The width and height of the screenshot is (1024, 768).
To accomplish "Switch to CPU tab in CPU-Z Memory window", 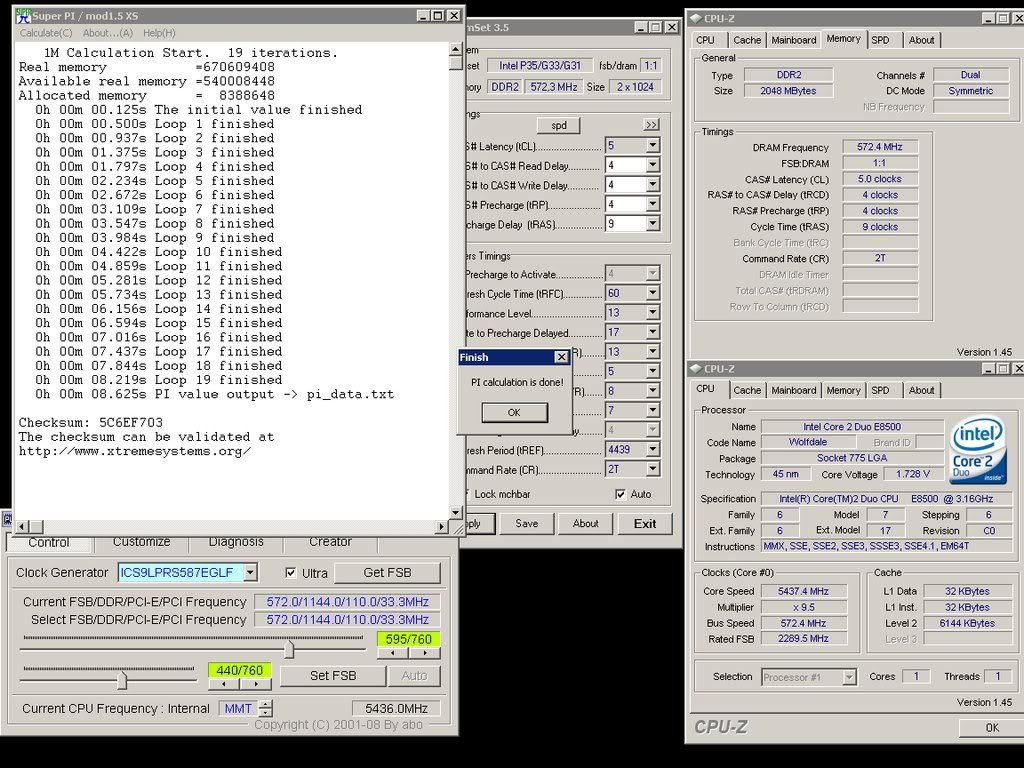I will point(705,40).
